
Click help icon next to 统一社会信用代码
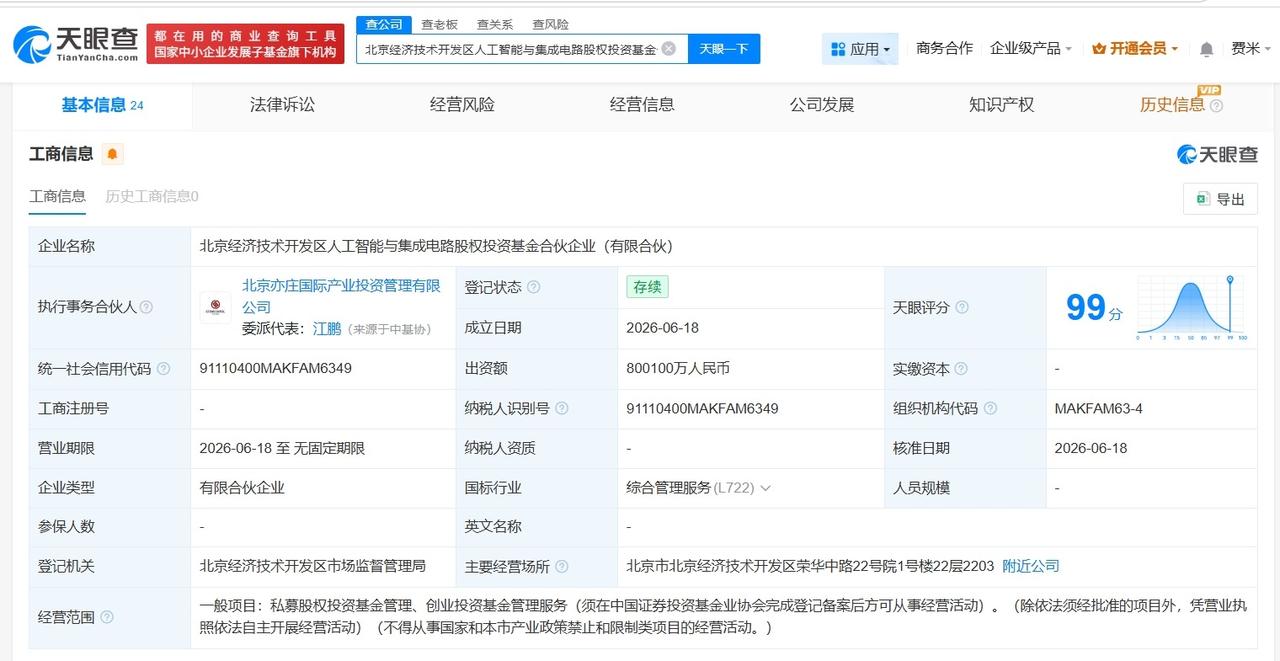pyautogui.click(x=164, y=369)
